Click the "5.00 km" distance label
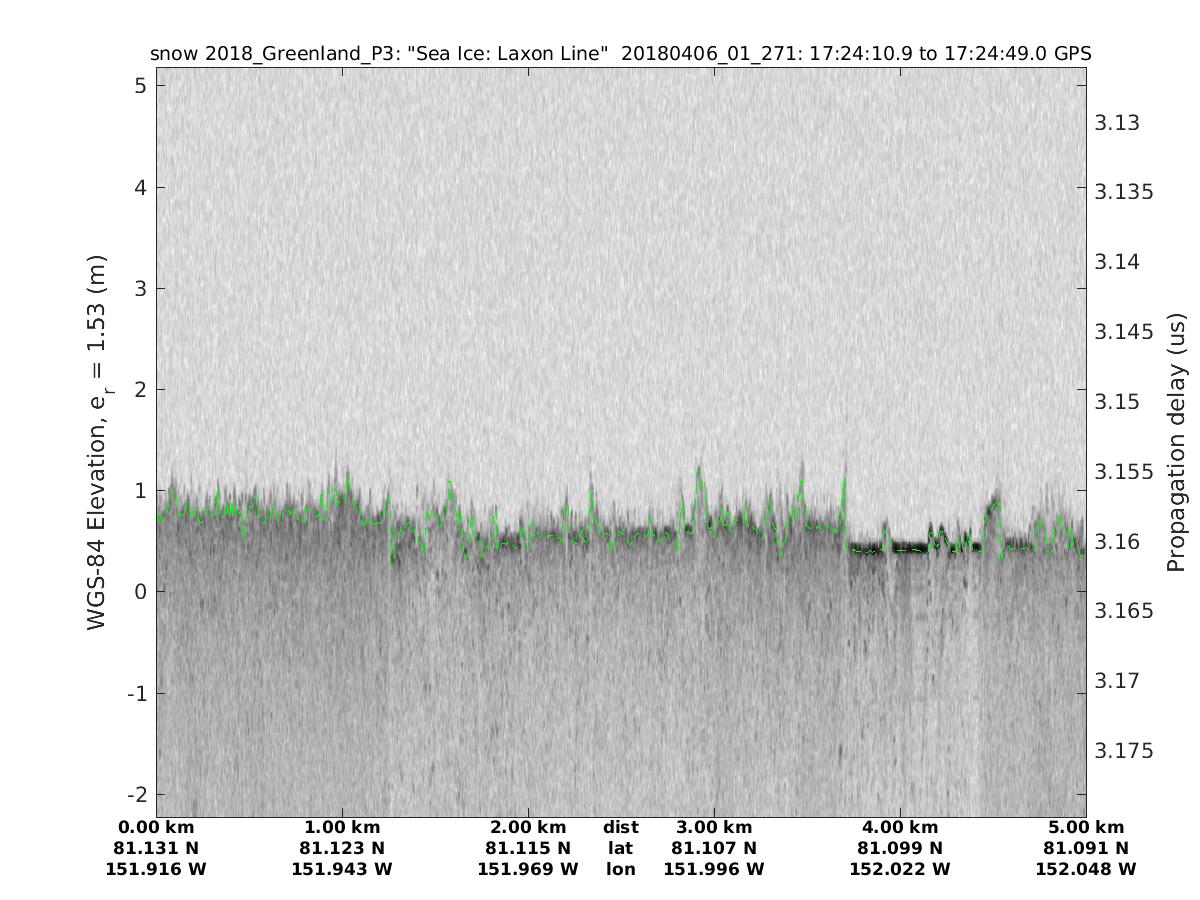 pyautogui.click(x=1086, y=828)
